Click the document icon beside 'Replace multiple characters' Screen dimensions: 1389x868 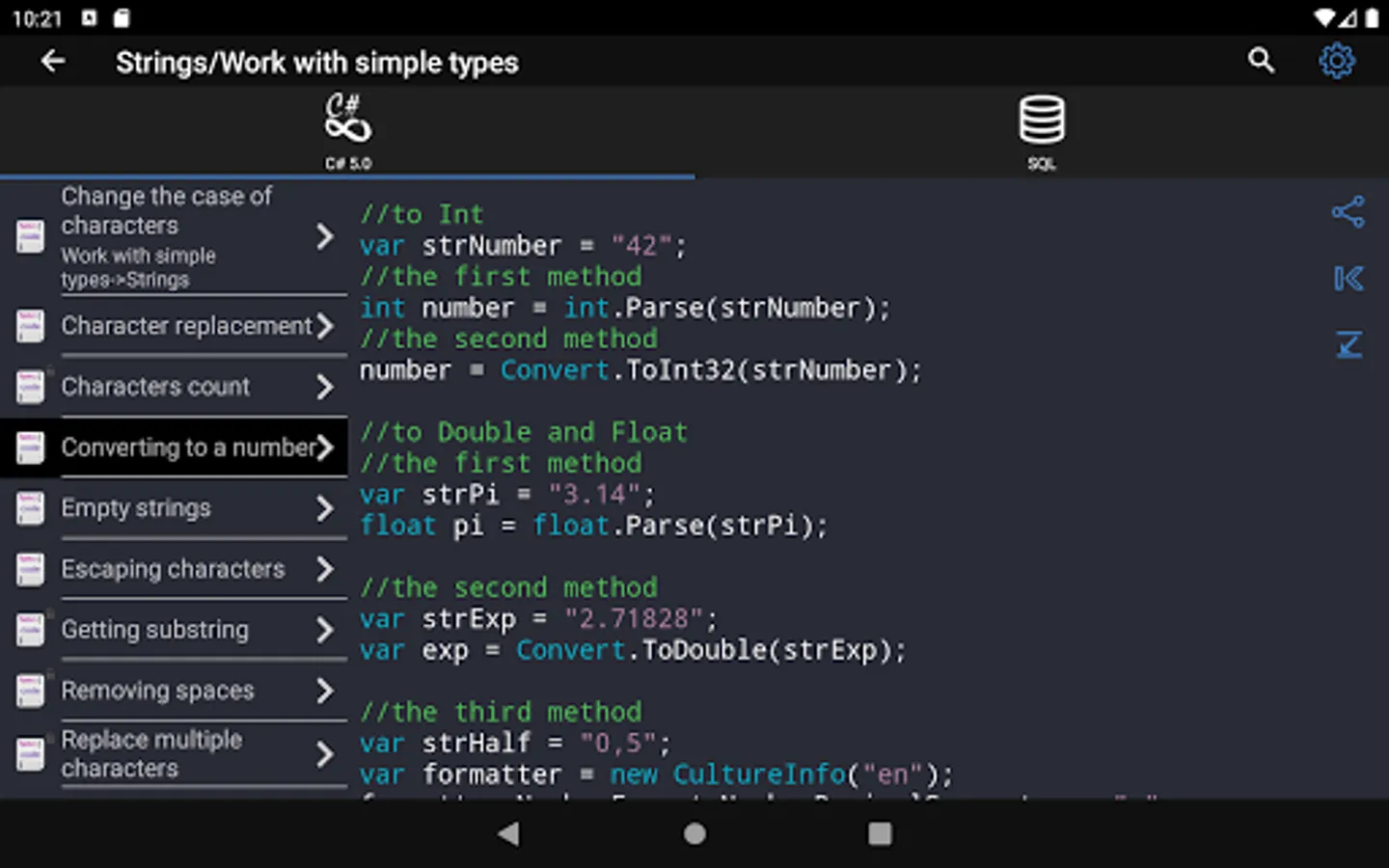(30, 754)
